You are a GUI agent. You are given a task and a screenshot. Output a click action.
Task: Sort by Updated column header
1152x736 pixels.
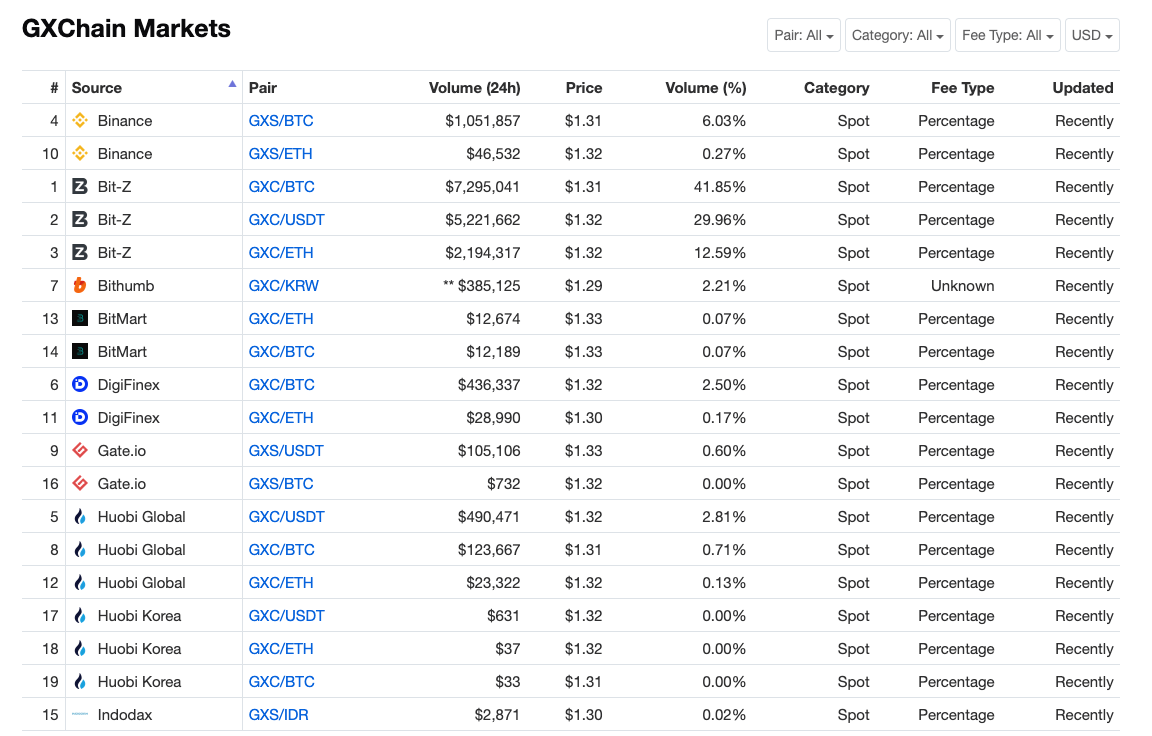click(1083, 88)
